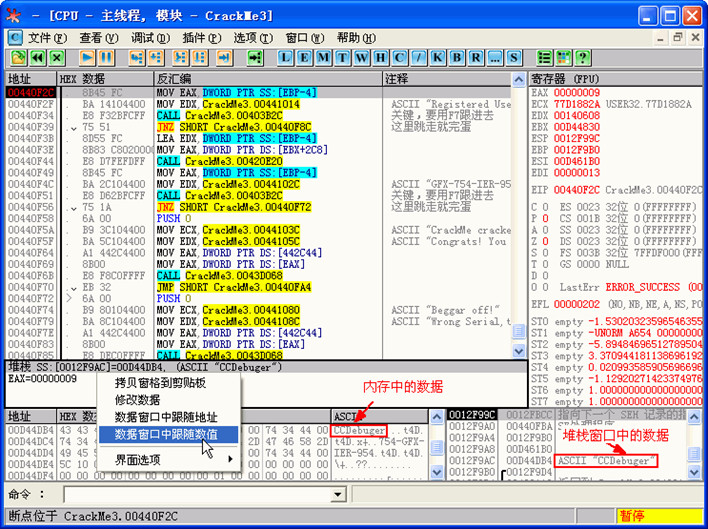Image resolution: width=708 pixels, height=529 pixels.
Task: Click the 注释 column header
Action: 447,79
